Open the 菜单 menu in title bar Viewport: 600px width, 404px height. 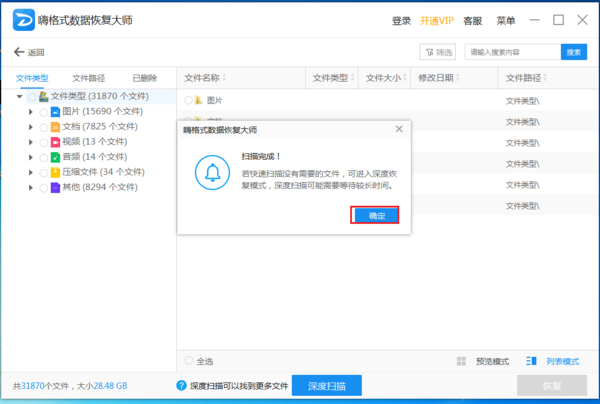pos(506,21)
